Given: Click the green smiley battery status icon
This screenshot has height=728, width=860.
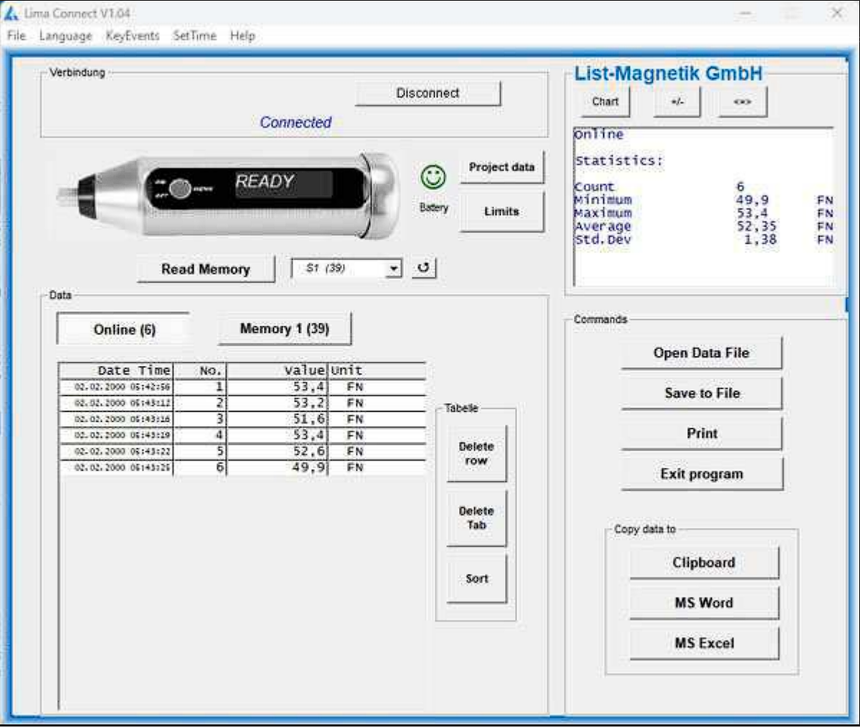Looking at the screenshot, I should (x=433, y=178).
